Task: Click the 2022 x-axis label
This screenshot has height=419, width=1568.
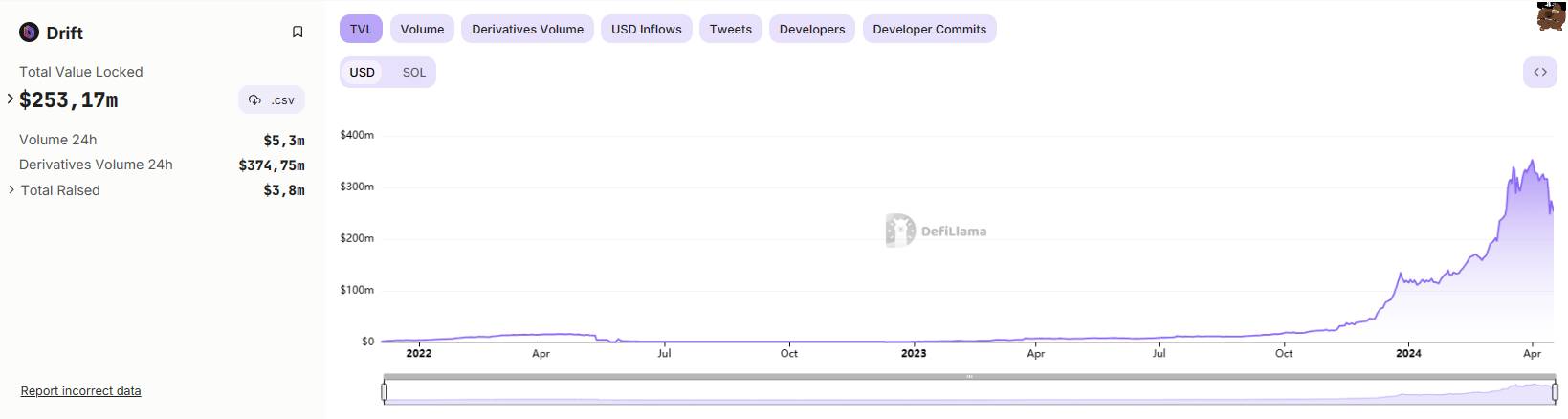Action: click(x=419, y=353)
